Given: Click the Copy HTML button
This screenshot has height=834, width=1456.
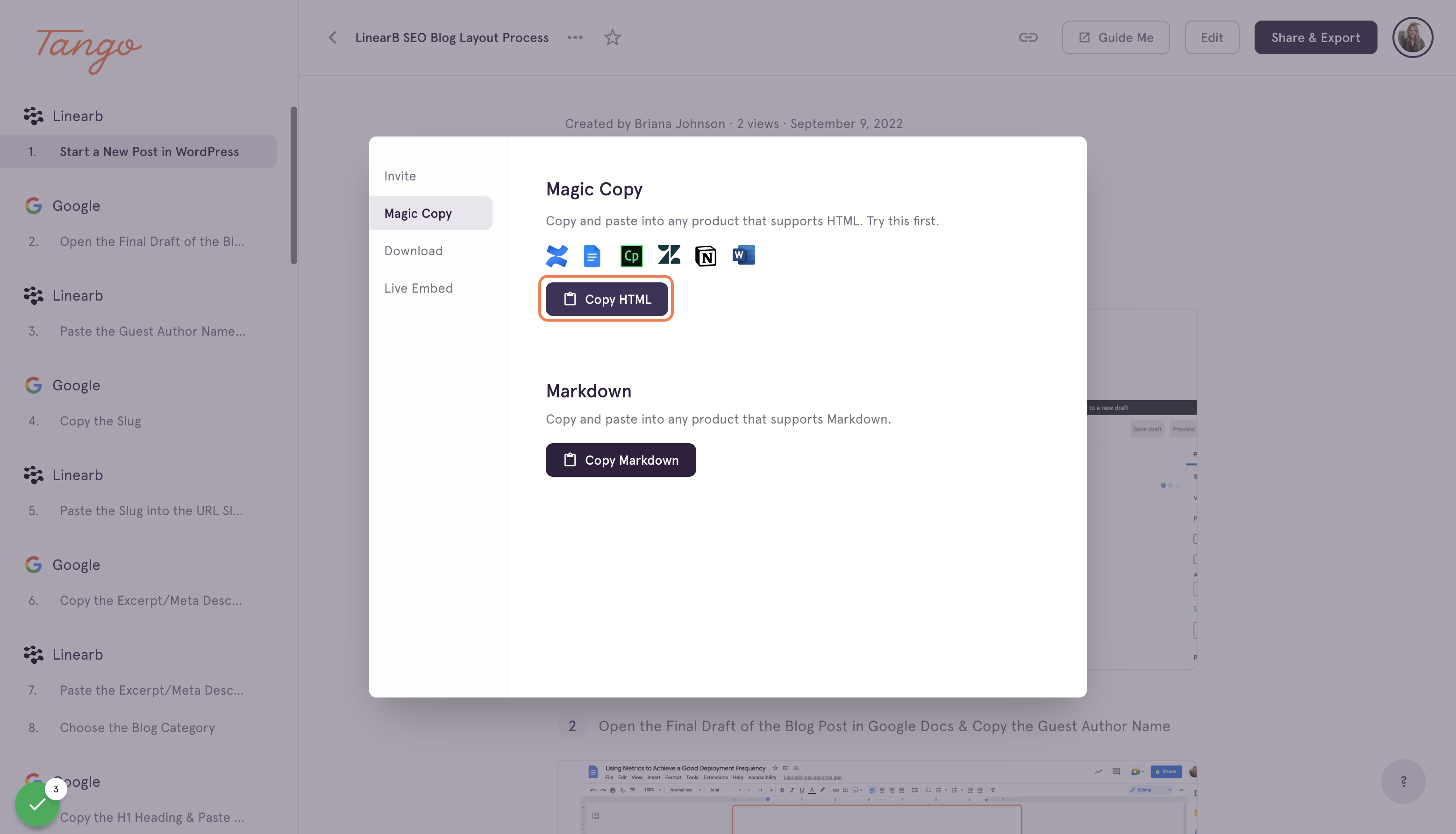Looking at the screenshot, I should (x=607, y=299).
